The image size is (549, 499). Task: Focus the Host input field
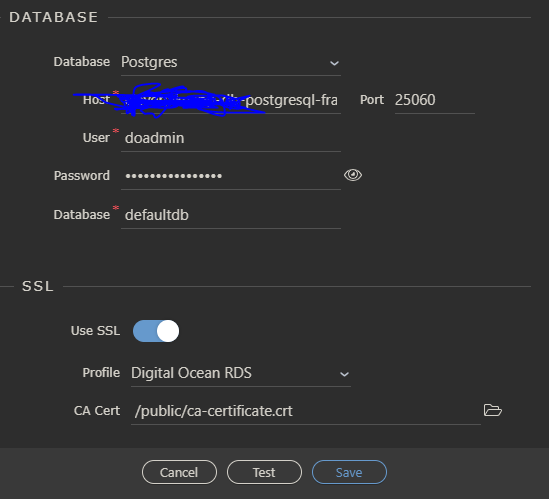pyautogui.click(x=231, y=101)
